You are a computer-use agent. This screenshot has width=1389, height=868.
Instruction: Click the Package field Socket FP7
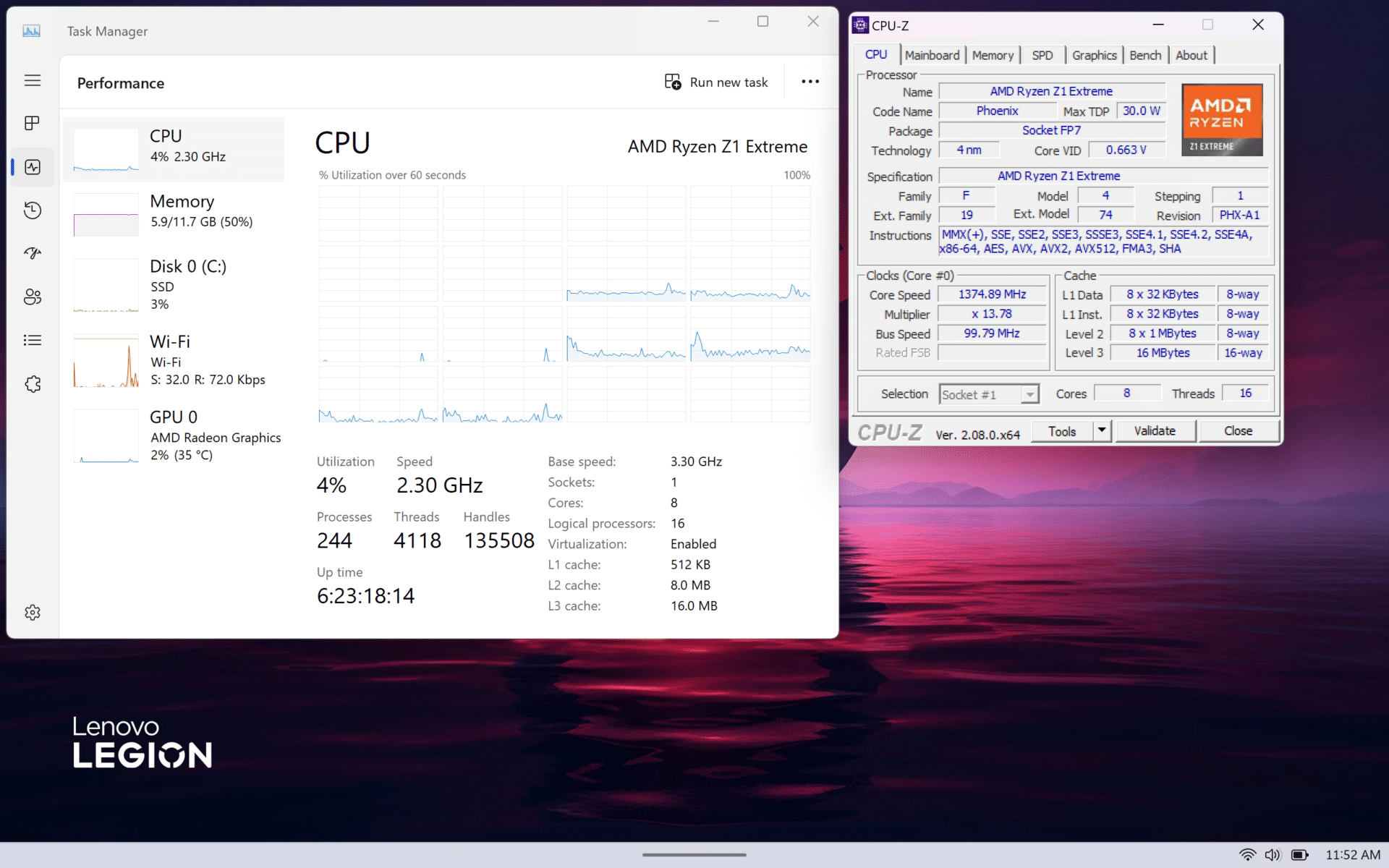point(1052,130)
